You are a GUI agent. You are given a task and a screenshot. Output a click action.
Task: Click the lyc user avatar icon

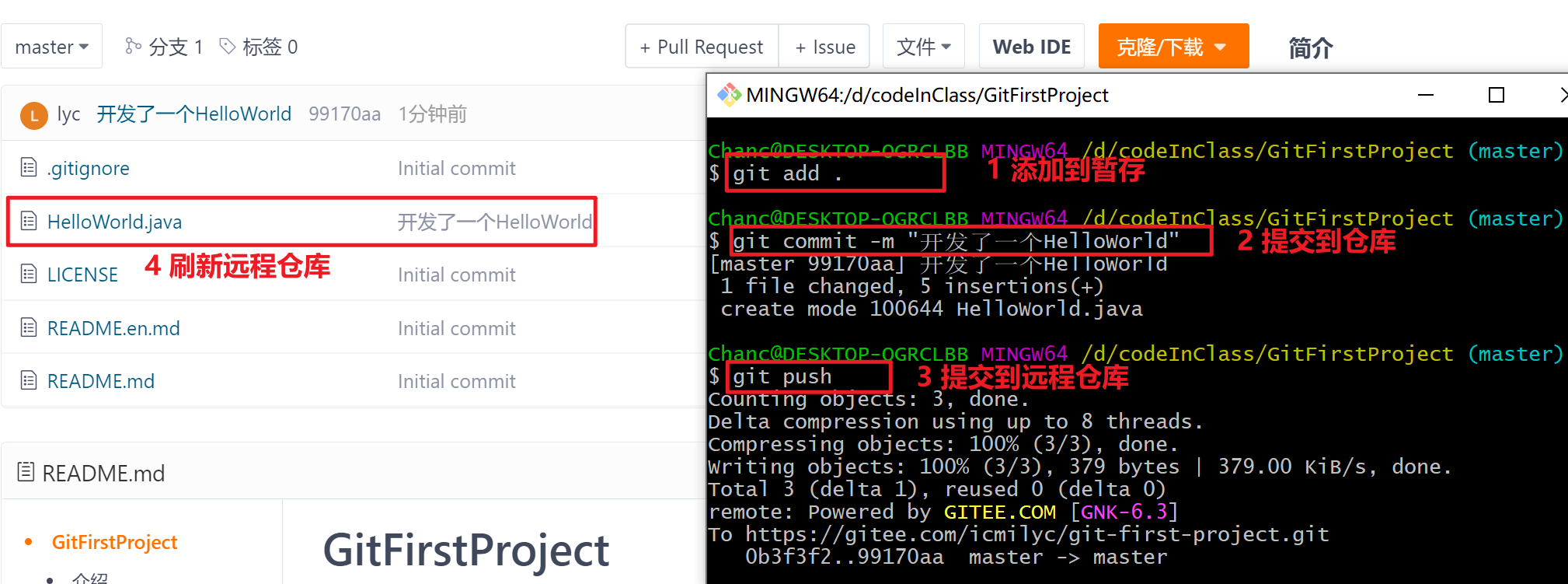(33, 116)
